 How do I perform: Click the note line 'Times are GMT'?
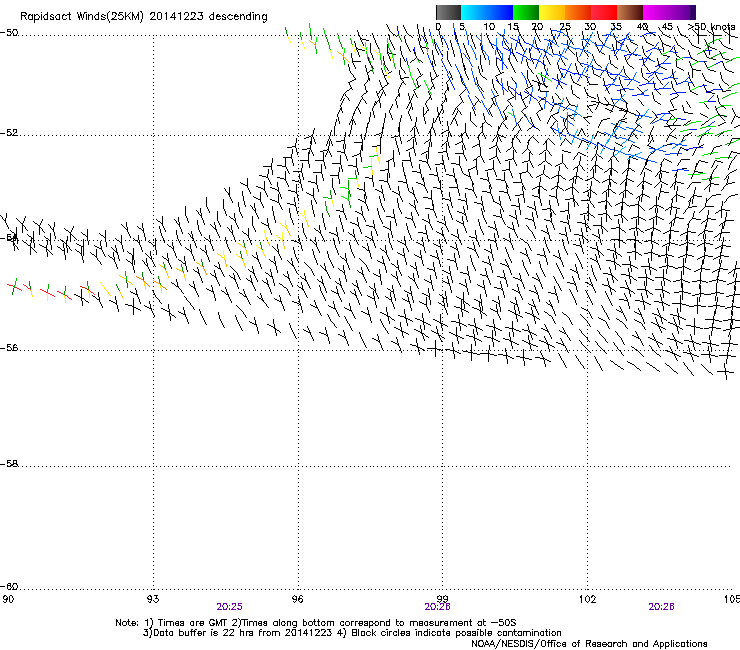click(x=193, y=623)
